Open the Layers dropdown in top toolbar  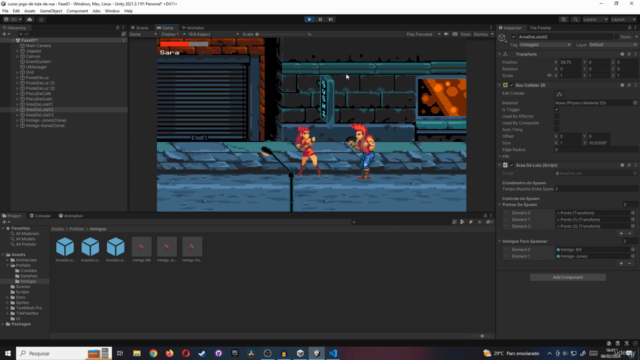click(x=595, y=19)
